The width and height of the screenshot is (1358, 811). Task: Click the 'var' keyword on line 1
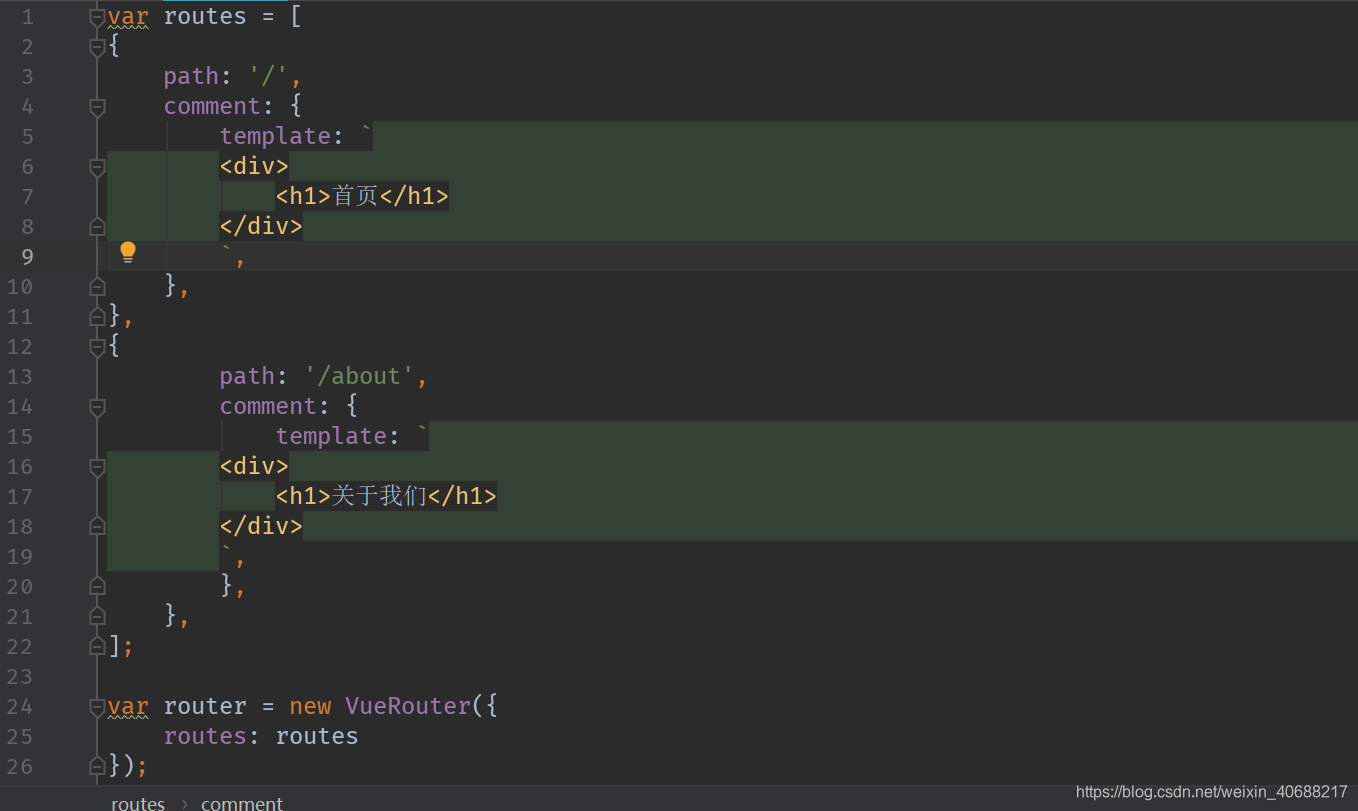(128, 17)
